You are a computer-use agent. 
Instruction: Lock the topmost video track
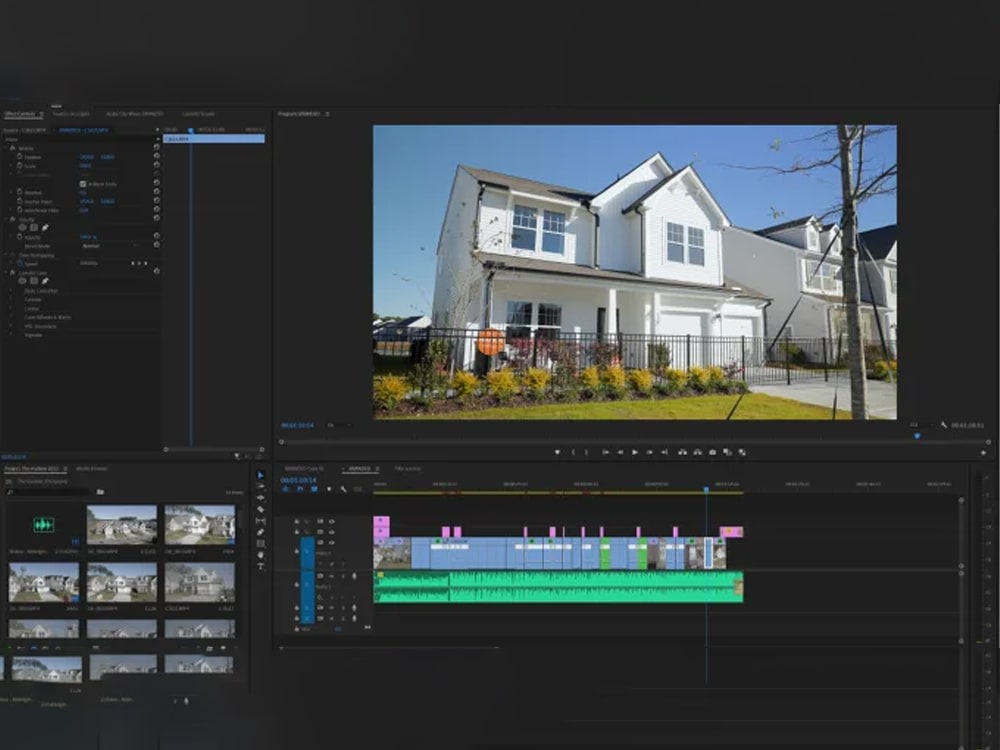297,521
